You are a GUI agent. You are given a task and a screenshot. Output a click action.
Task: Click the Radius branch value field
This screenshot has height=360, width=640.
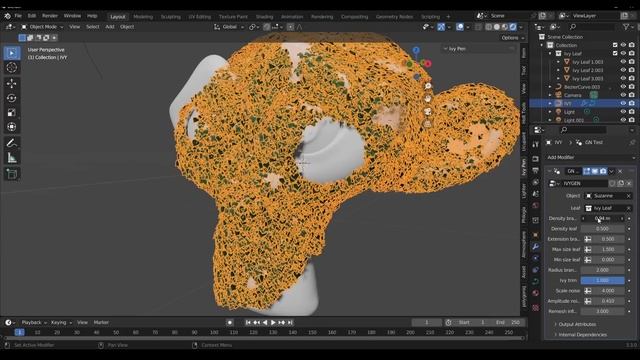coord(602,270)
